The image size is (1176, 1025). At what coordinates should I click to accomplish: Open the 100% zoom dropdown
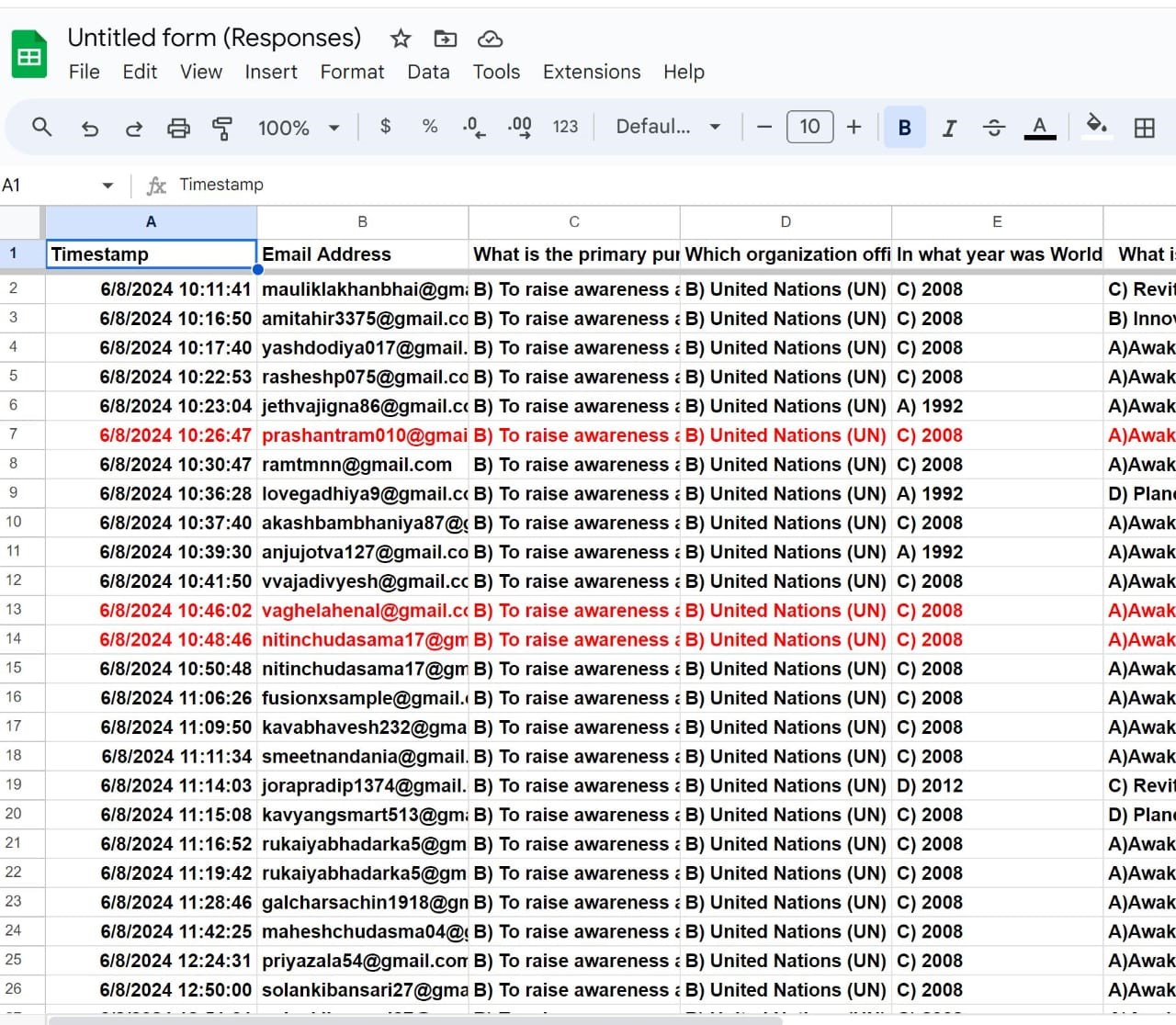coord(299,128)
